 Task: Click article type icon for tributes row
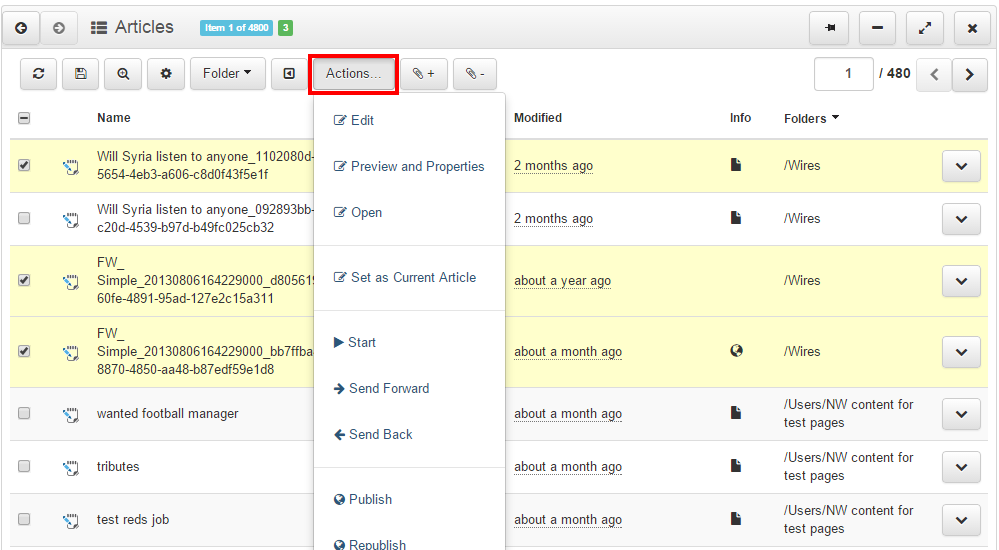click(x=71, y=468)
